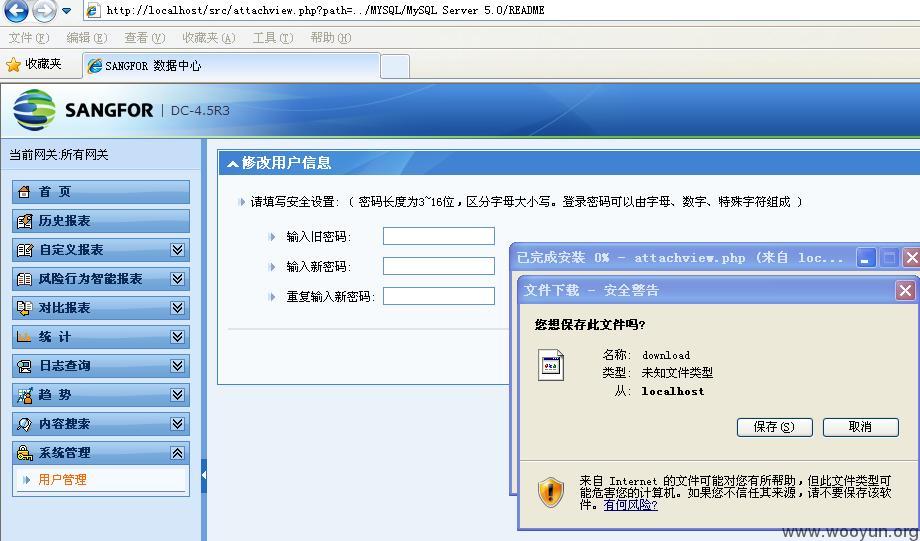Open a new blank browser tab

pos(395,66)
